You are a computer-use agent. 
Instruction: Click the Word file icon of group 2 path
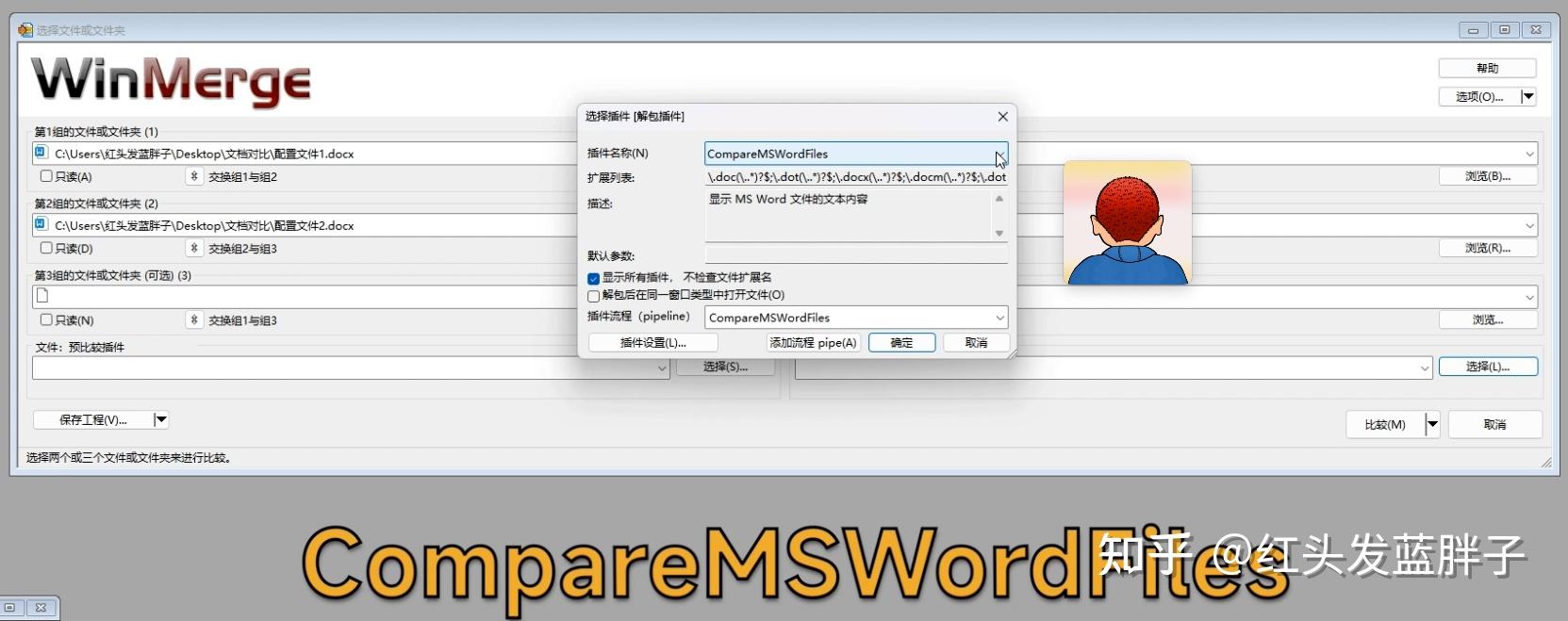(x=41, y=224)
